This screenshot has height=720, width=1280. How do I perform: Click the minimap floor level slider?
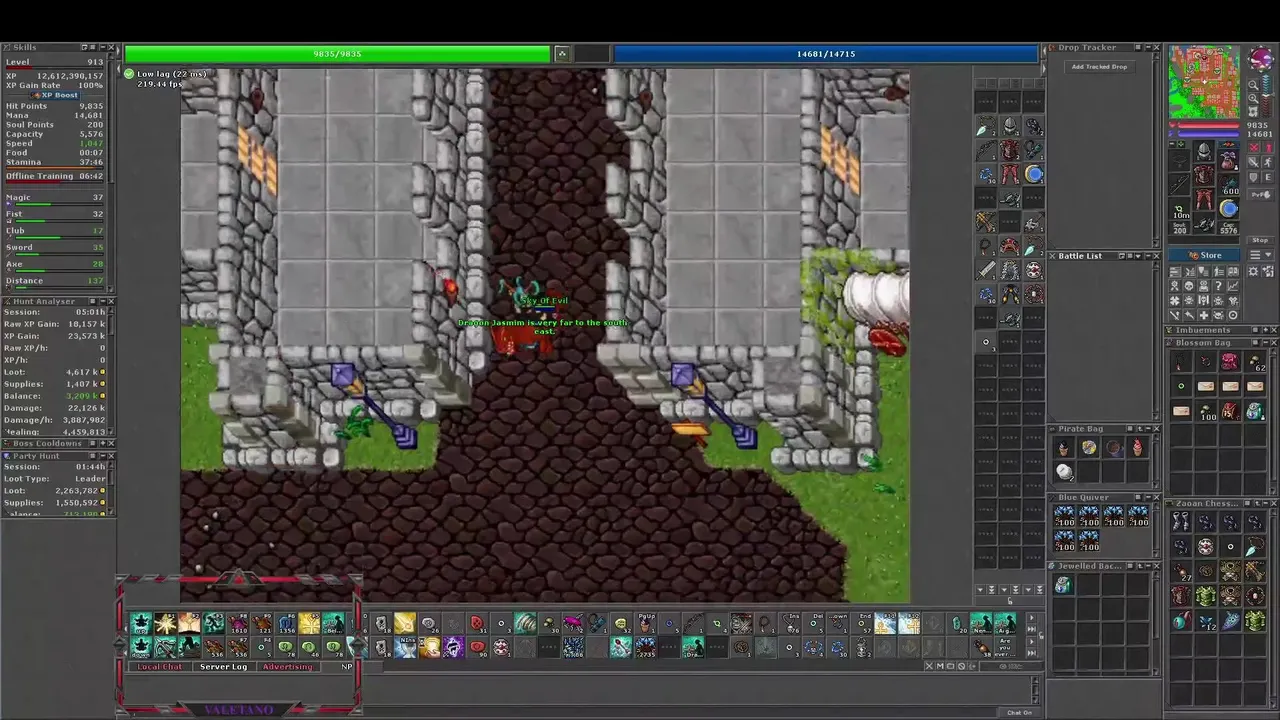[x=1267, y=96]
